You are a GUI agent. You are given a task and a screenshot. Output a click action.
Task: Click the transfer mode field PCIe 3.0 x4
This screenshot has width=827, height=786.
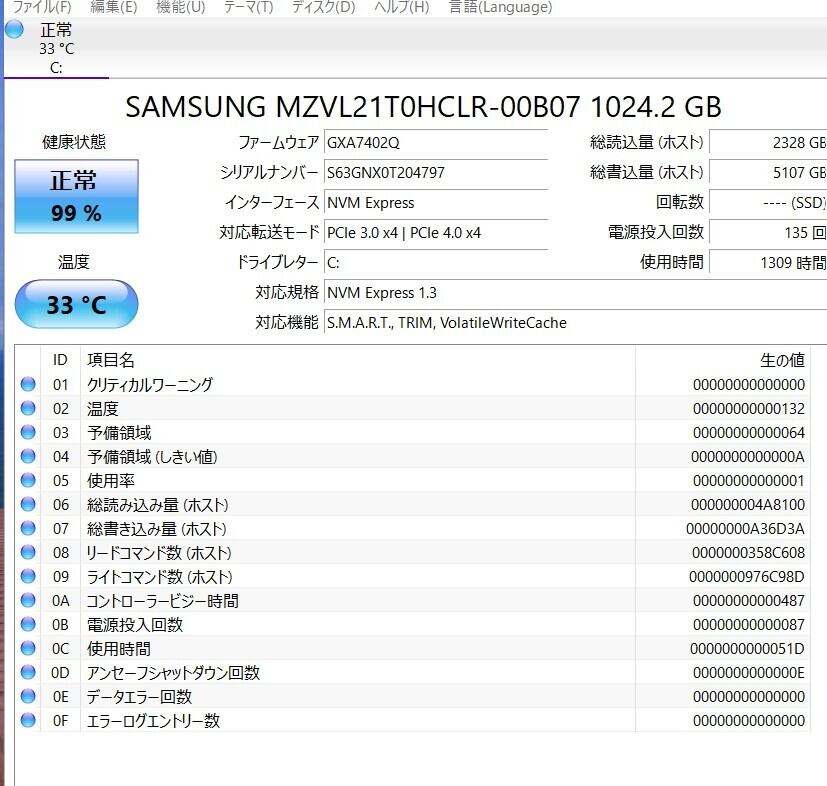[x=436, y=233]
